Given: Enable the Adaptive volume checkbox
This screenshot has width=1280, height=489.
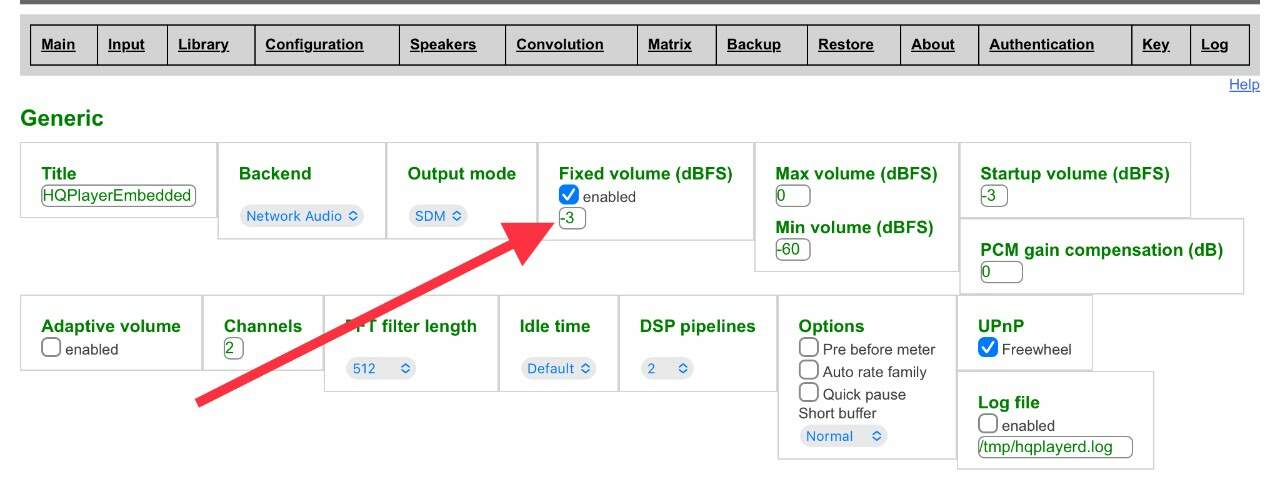Looking at the screenshot, I should coord(51,348).
